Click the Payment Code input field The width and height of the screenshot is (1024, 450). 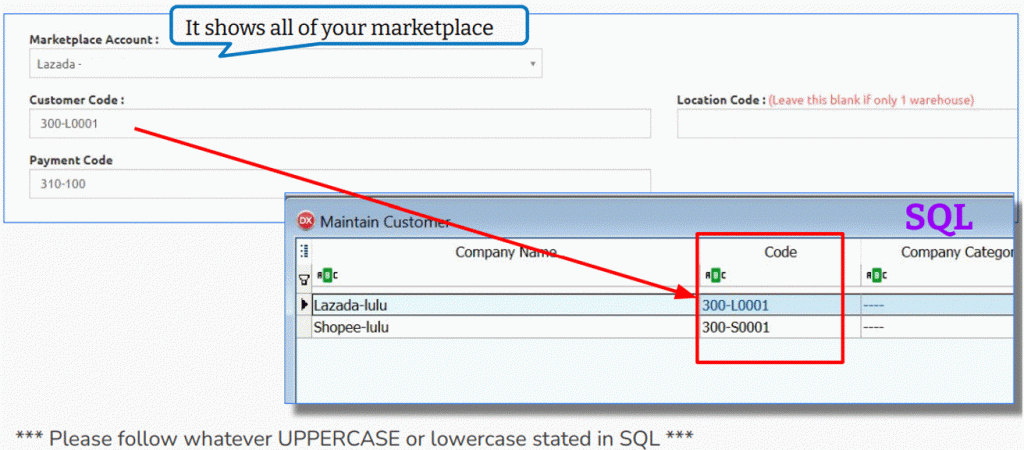[x=340, y=184]
